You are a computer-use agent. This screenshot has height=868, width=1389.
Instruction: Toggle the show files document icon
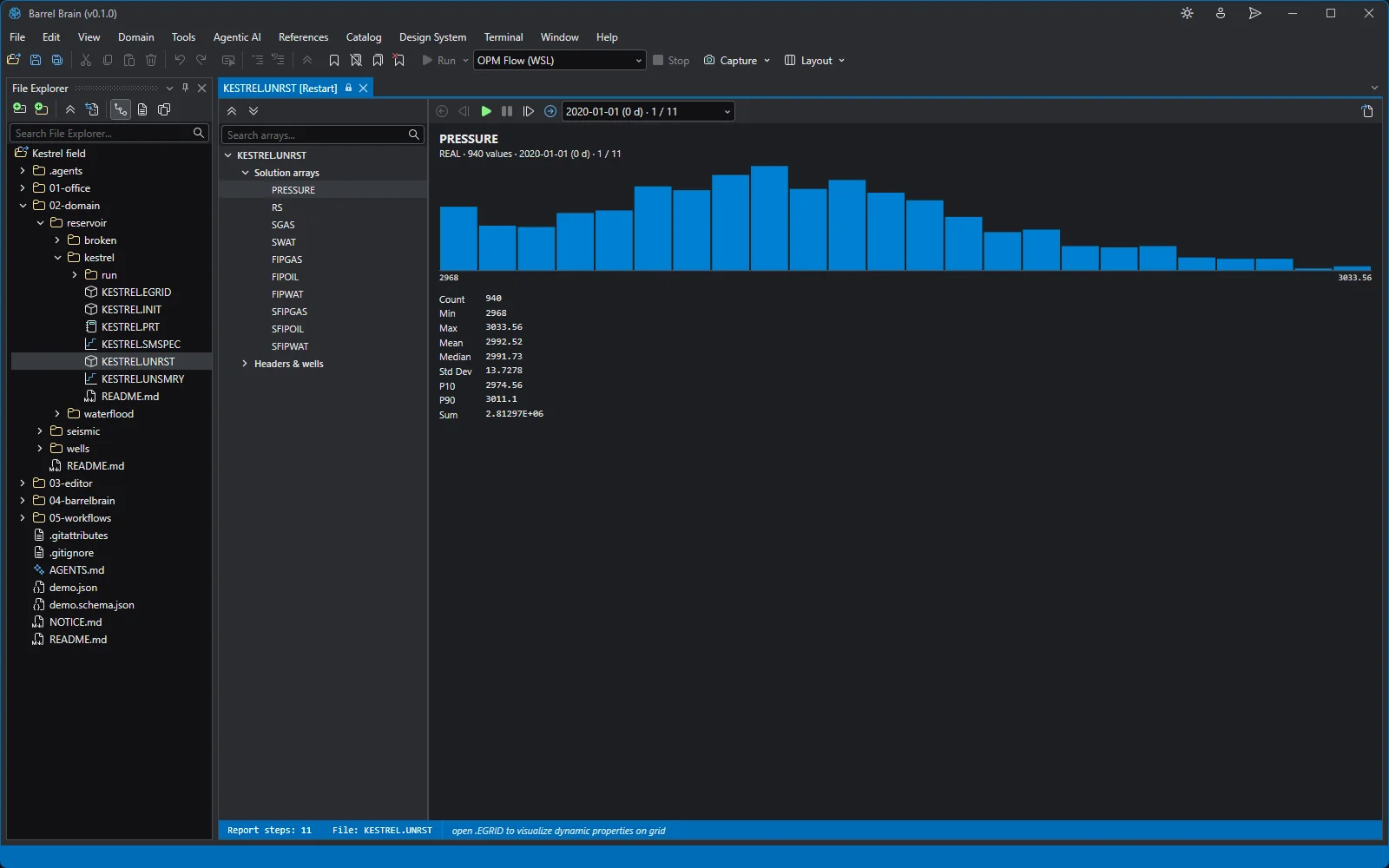tap(142, 109)
